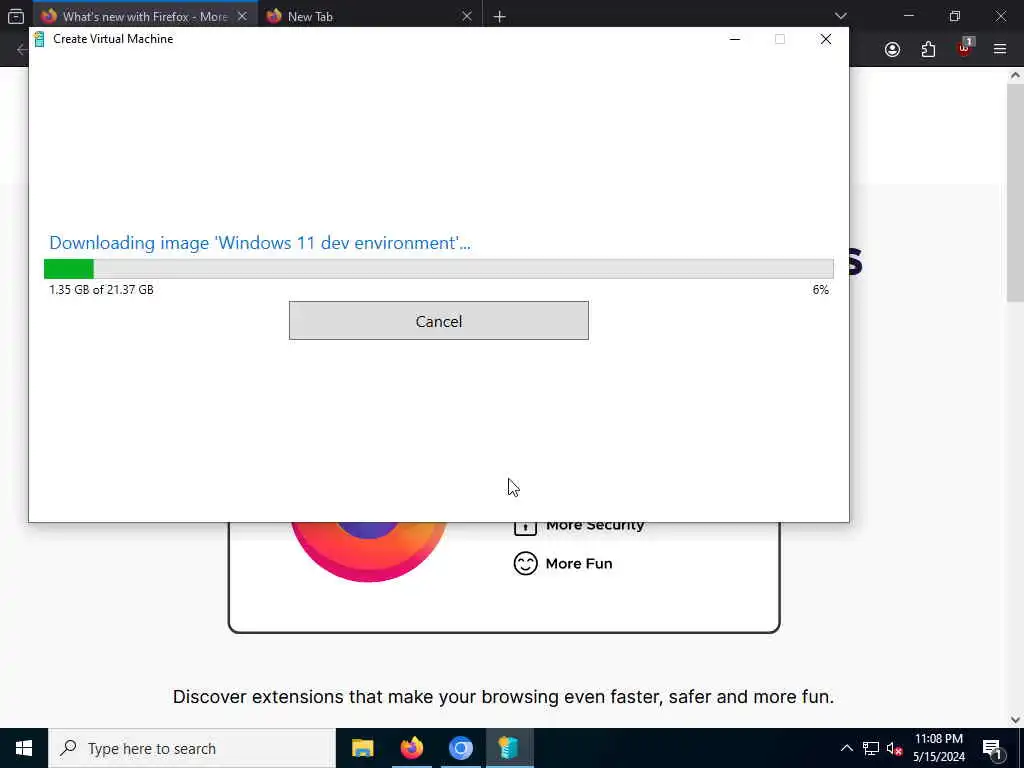Viewport: 1024px width, 768px height.
Task: Show hidden system tray icons
Action: pyautogui.click(x=846, y=748)
